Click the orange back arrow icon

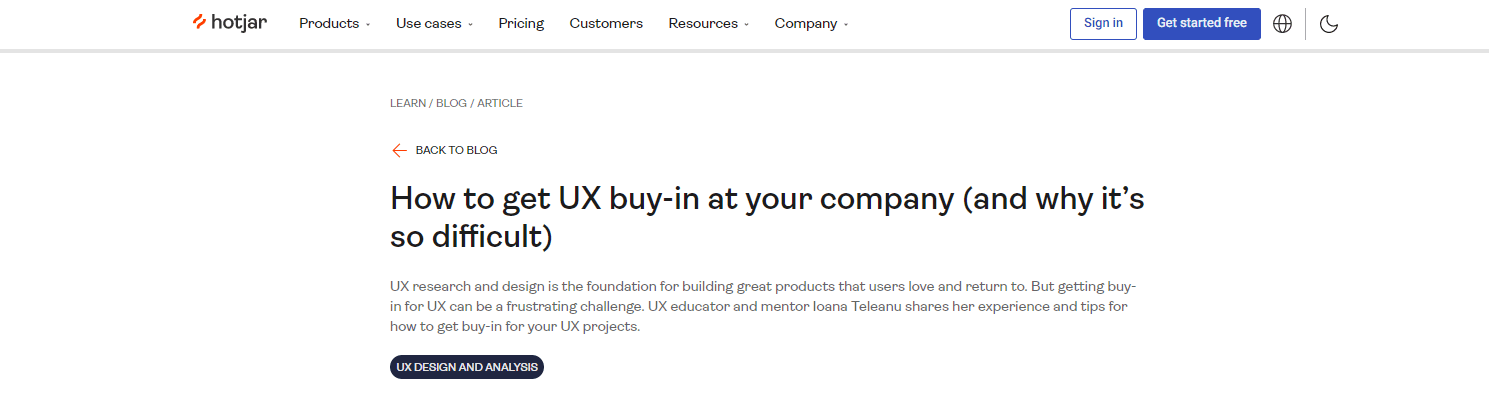tap(399, 150)
